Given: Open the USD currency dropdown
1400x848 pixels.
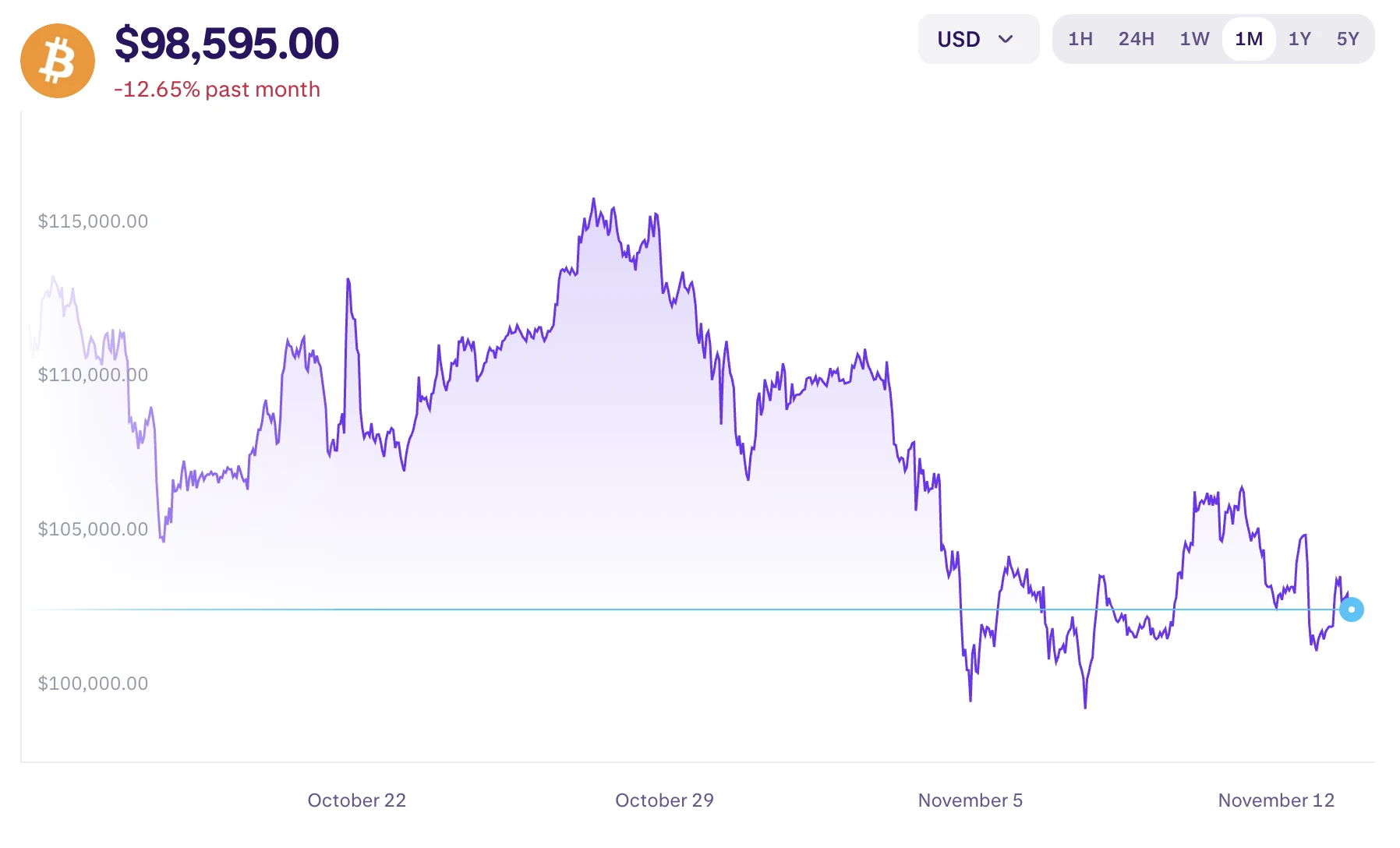Looking at the screenshot, I should coord(978,38).
